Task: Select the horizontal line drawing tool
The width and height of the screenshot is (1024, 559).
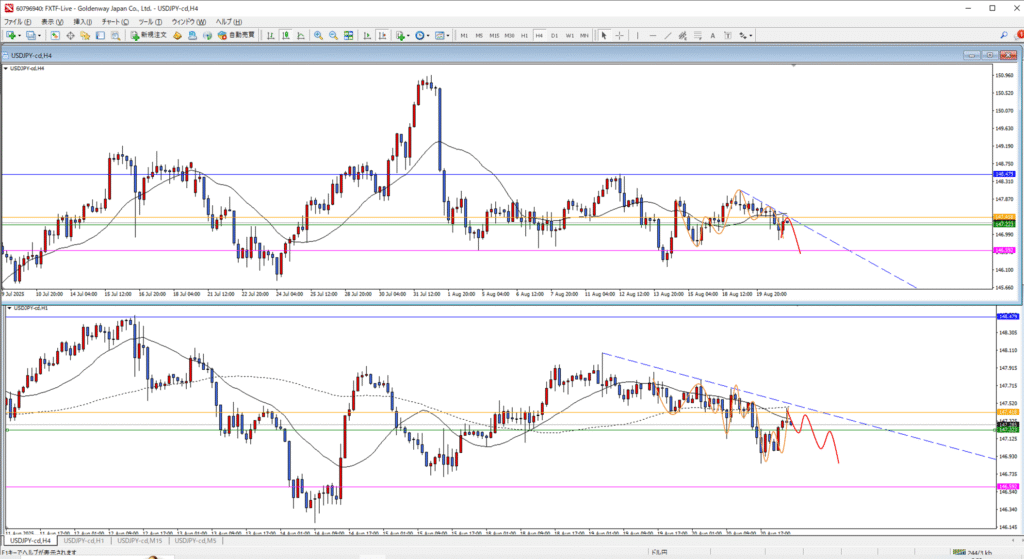Action: point(652,35)
